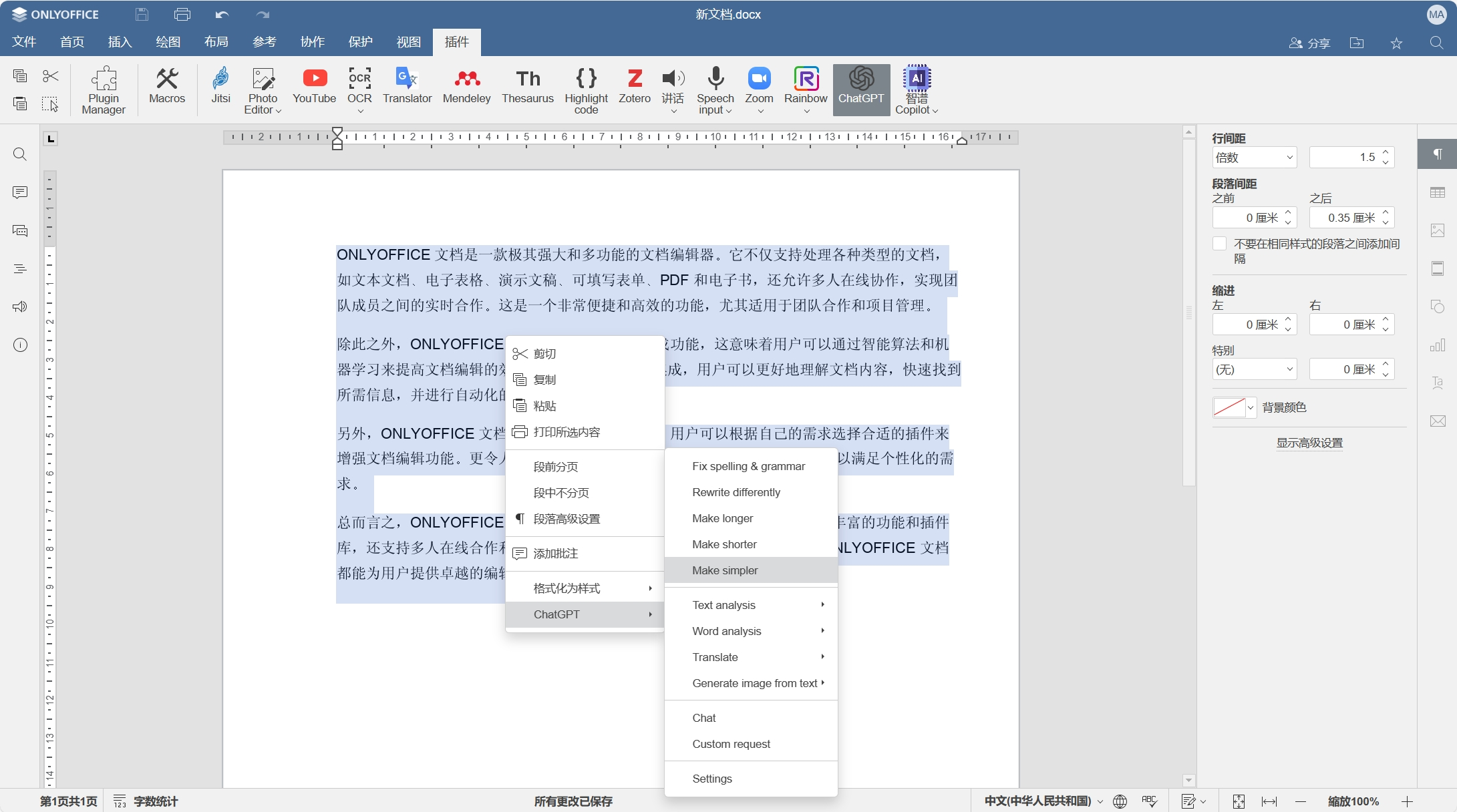Expand the track changes dropdown in status bar
This screenshot has width=1457, height=812.
[x=1203, y=801]
